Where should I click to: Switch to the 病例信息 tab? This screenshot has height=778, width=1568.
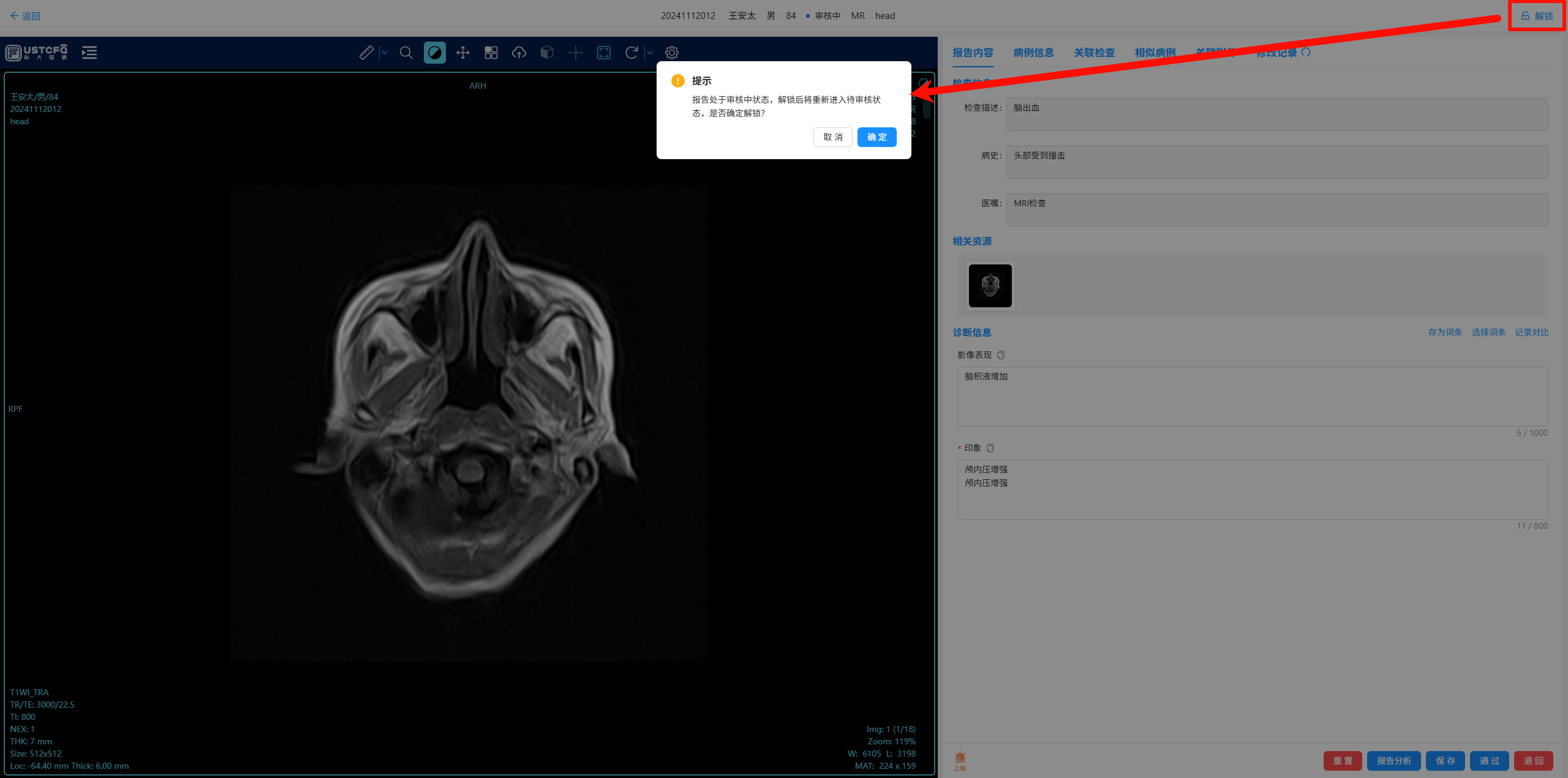click(1033, 53)
